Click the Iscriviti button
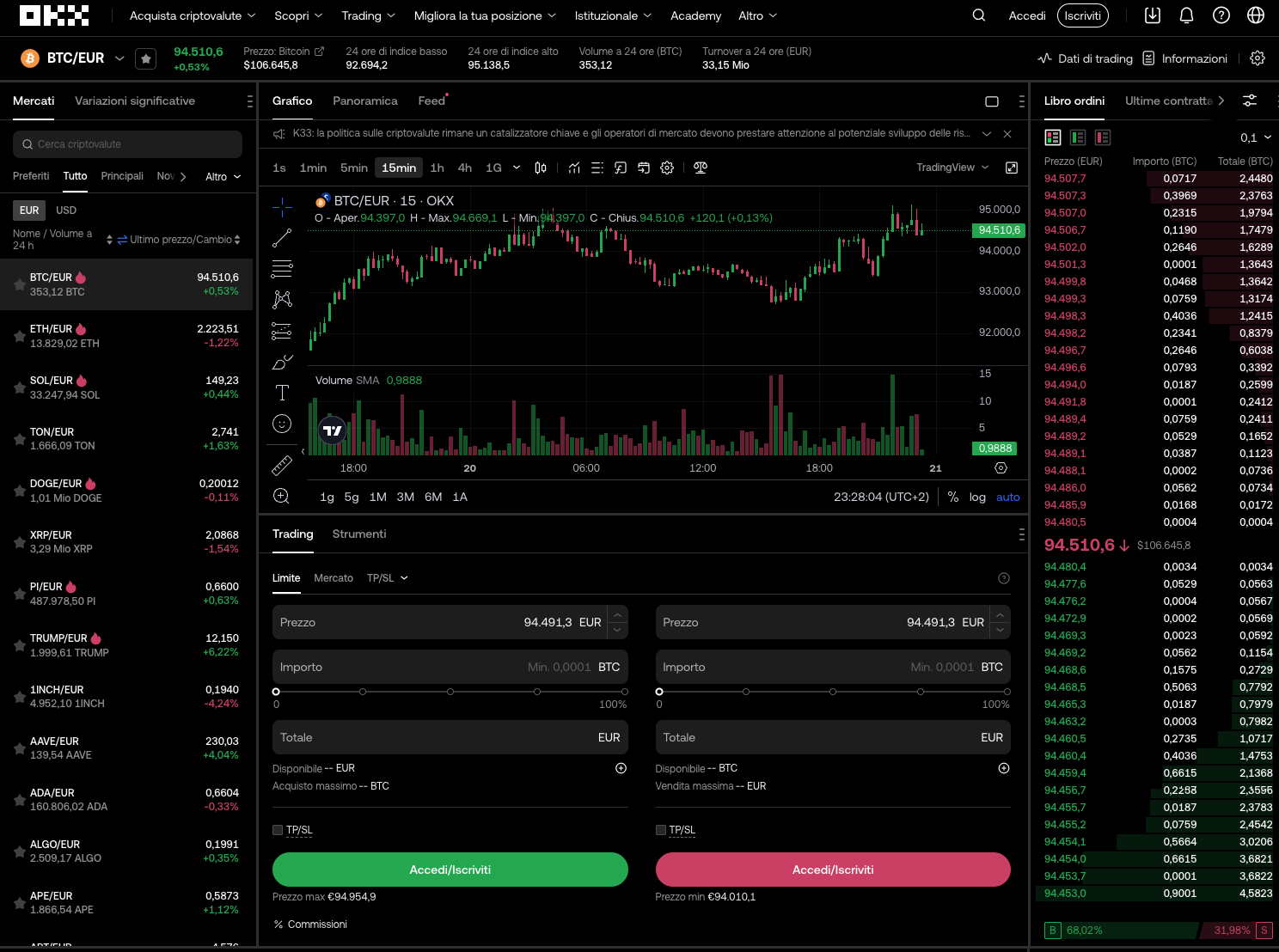This screenshot has width=1279, height=952. click(x=1082, y=15)
